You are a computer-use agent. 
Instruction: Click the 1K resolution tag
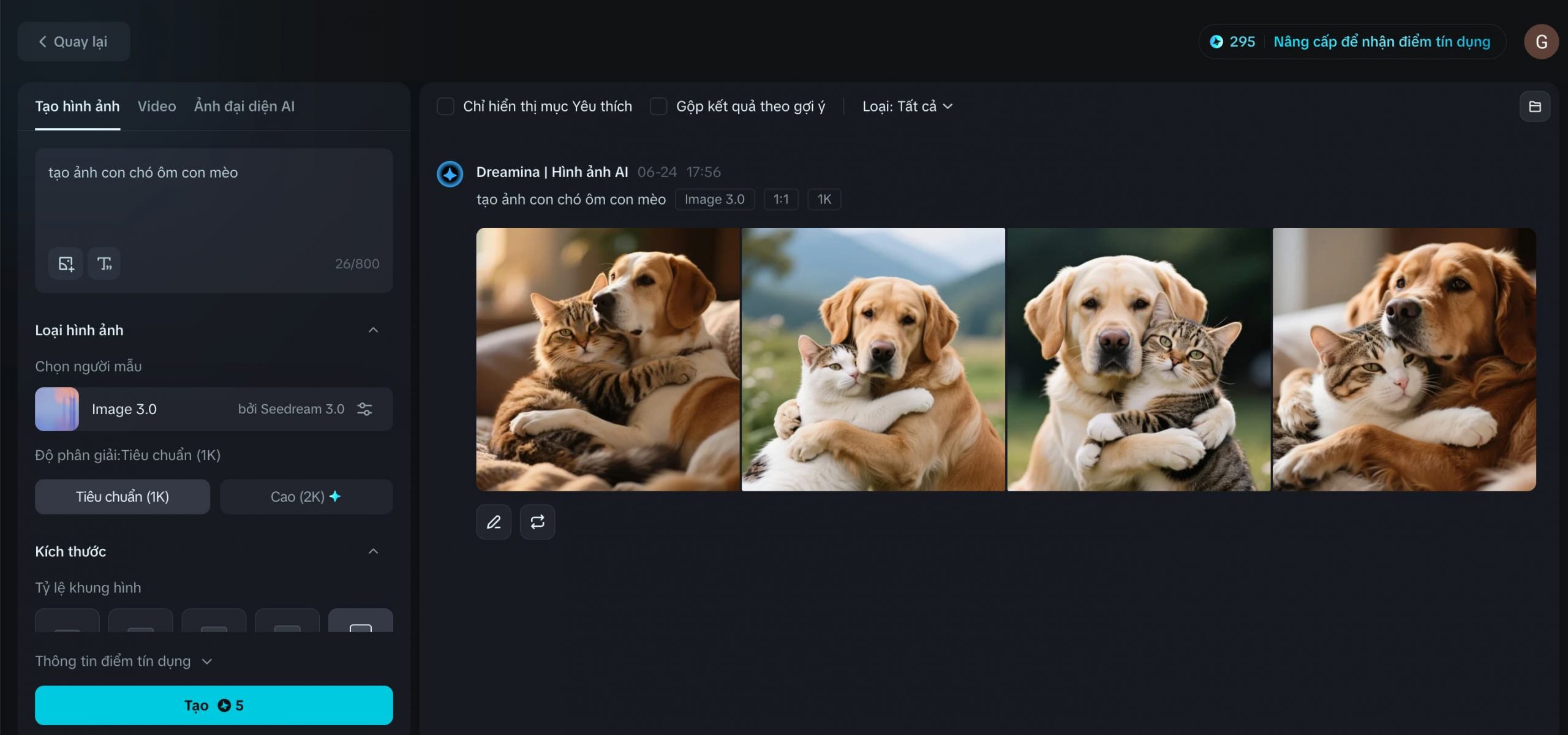coord(824,199)
